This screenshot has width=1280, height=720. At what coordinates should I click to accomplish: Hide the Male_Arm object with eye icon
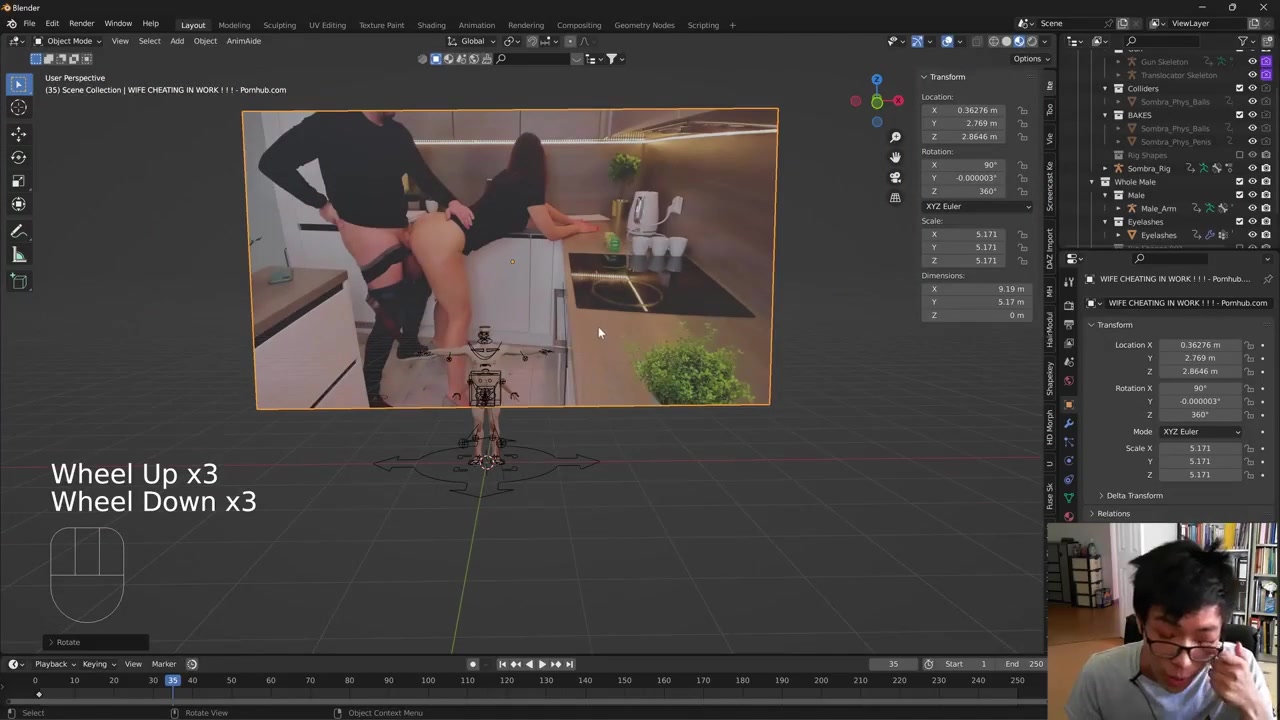pyautogui.click(x=1252, y=208)
